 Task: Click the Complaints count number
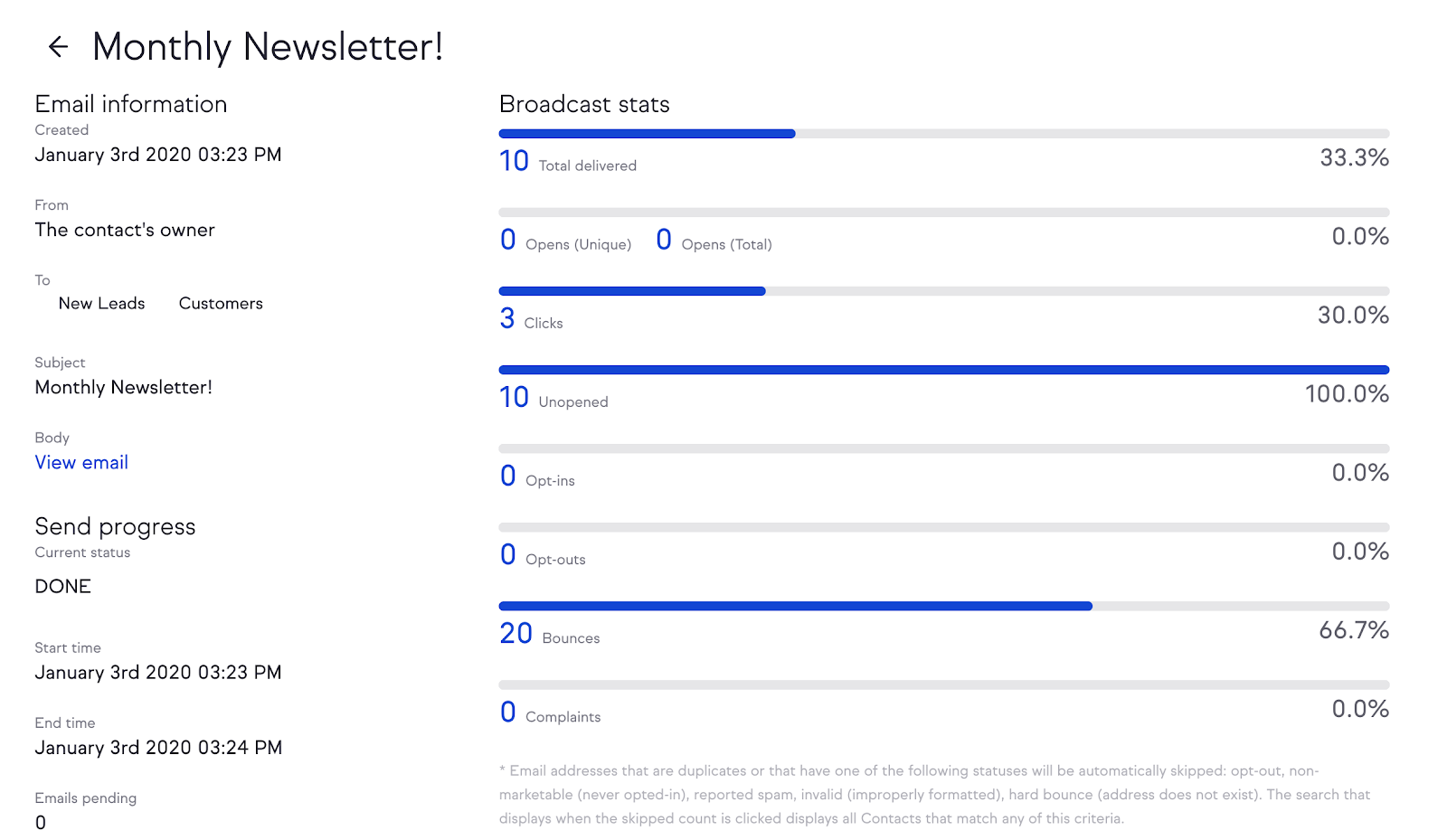[x=508, y=713]
